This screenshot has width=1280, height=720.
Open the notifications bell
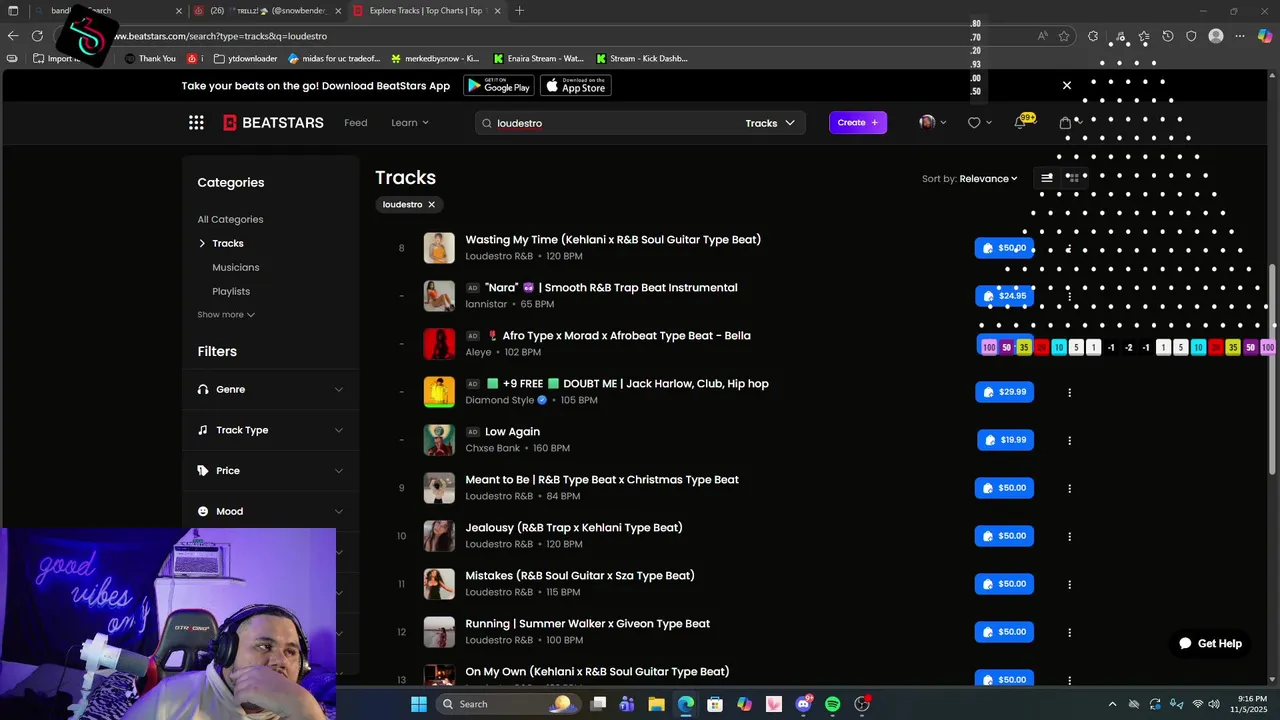tap(1020, 122)
